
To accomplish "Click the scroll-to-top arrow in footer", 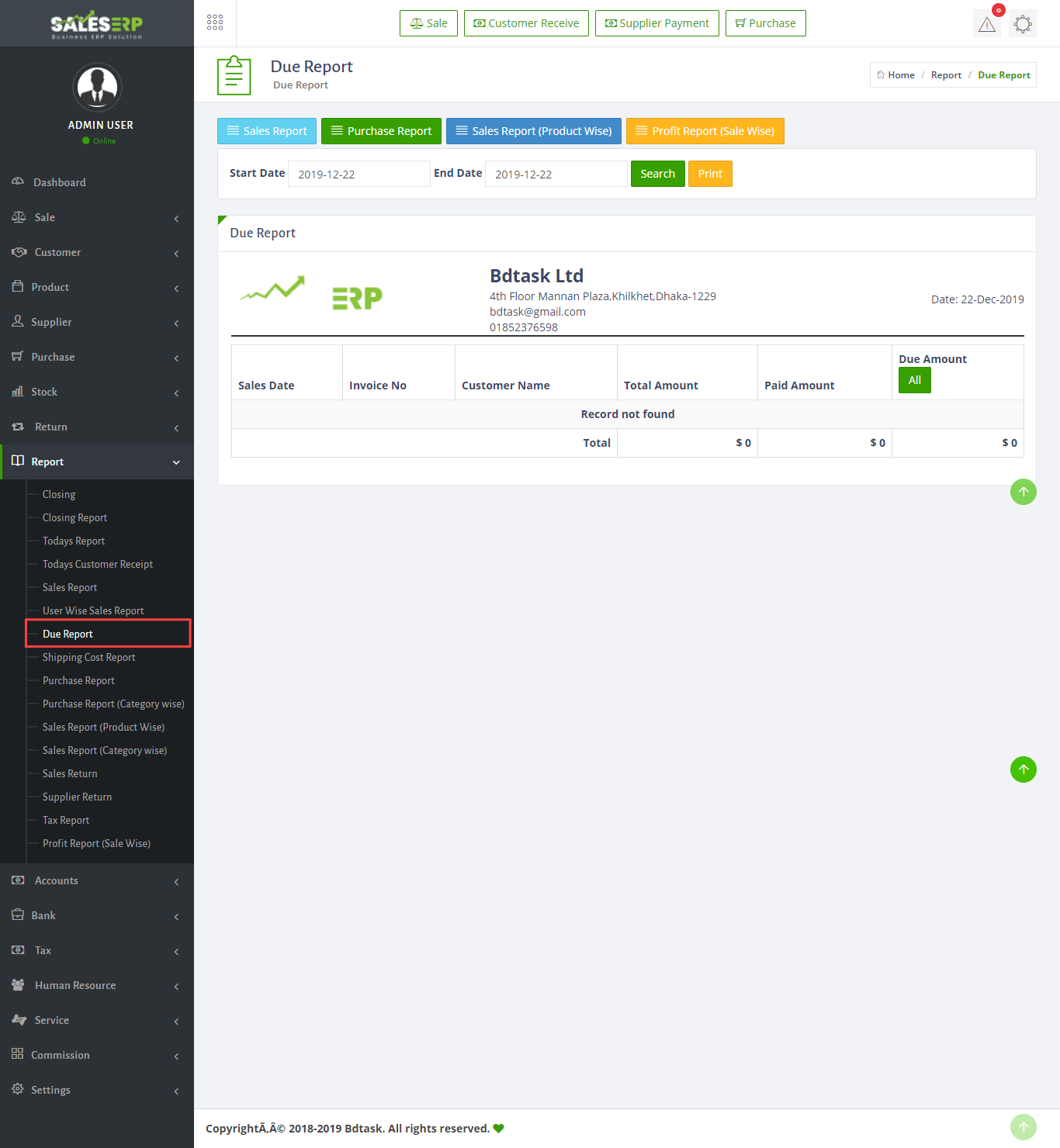I will tap(1023, 1127).
